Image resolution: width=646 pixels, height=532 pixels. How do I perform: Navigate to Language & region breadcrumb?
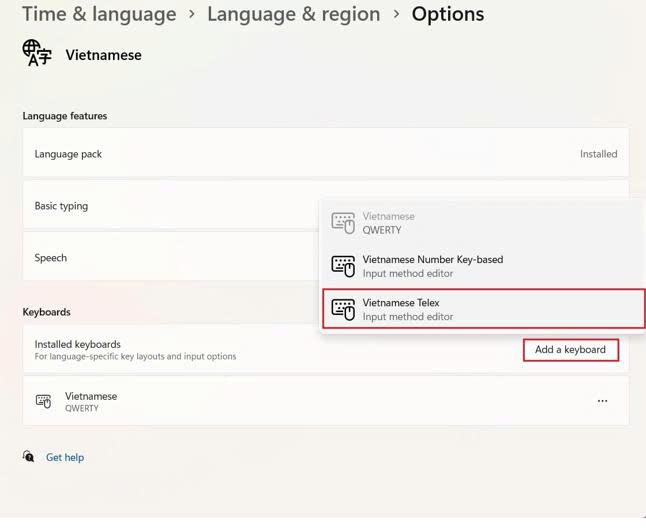click(293, 15)
